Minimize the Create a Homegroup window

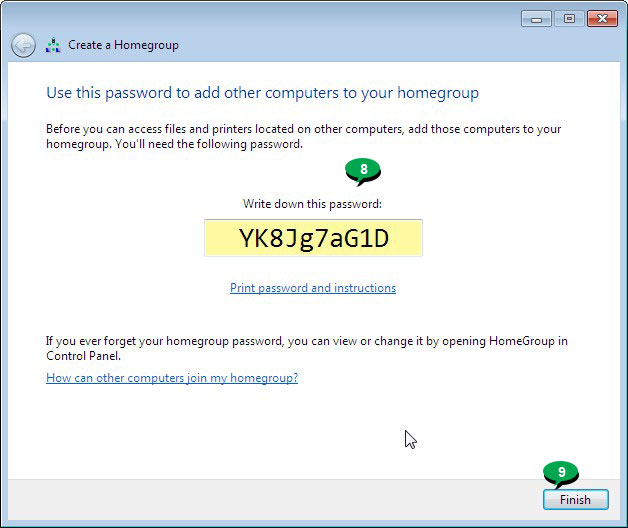(x=536, y=19)
